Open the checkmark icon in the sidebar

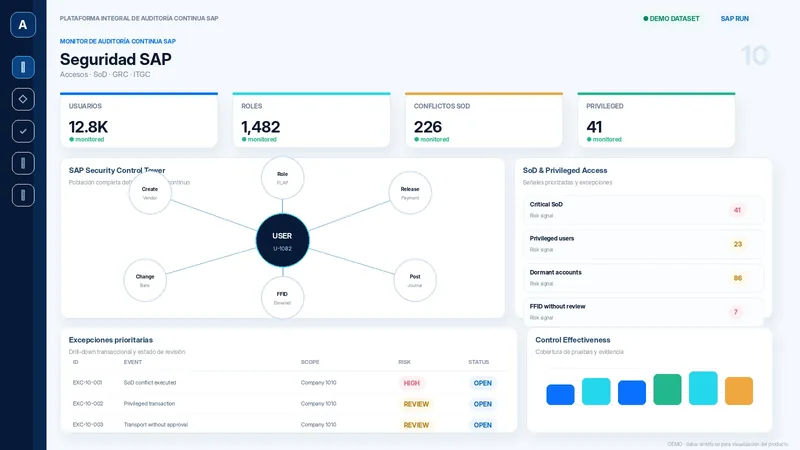(x=23, y=131)
